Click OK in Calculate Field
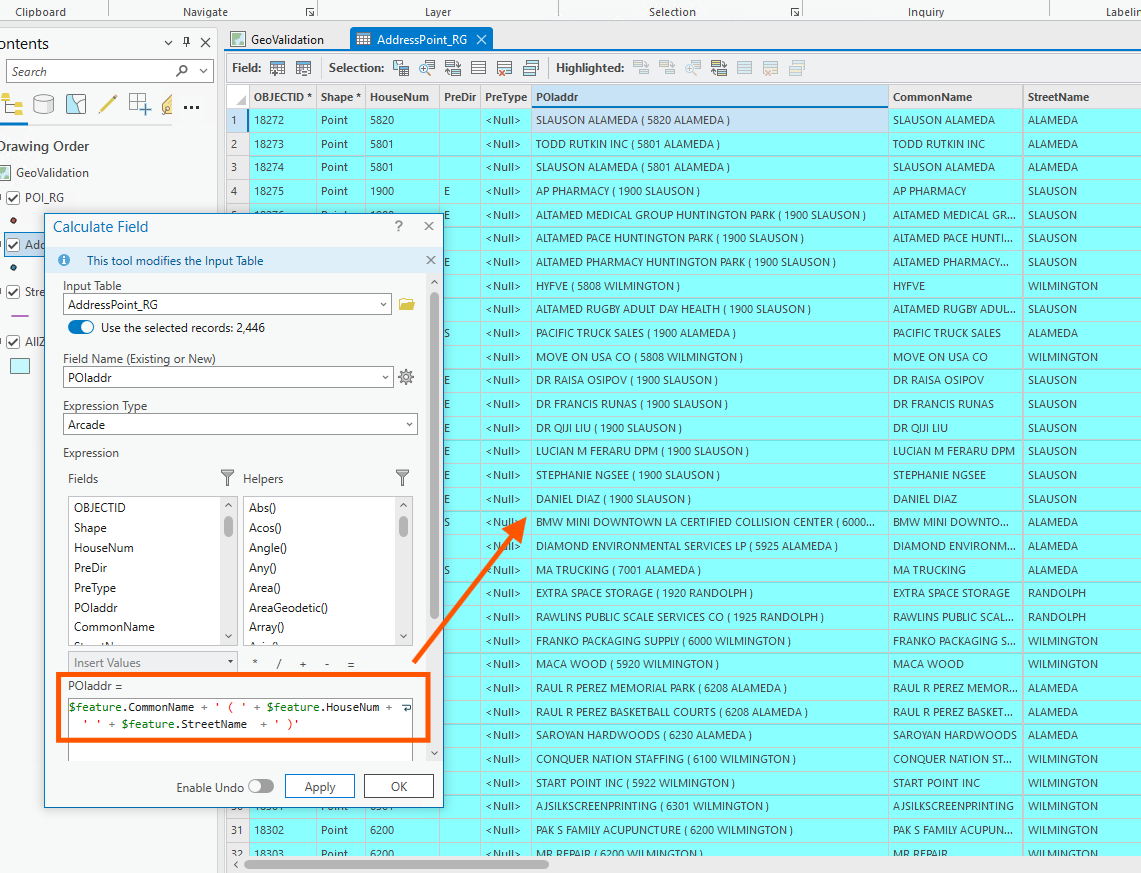The height and width of the screenshot is (873, 1141). point(399,786)
